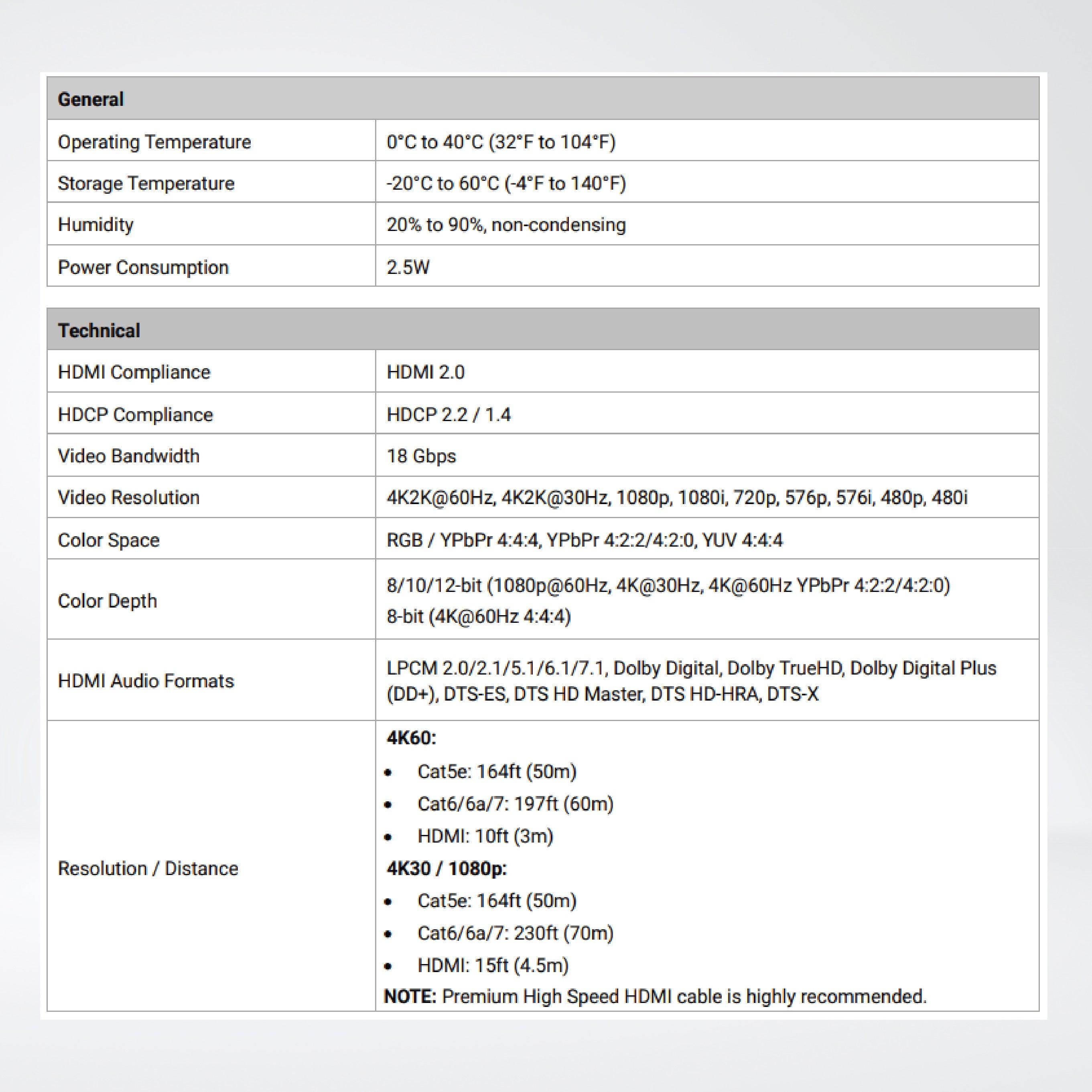This screenshot has width=1092, height=1092.
Task: Click the 18 Gbps bandwidth value
Action: coord(421,456)
